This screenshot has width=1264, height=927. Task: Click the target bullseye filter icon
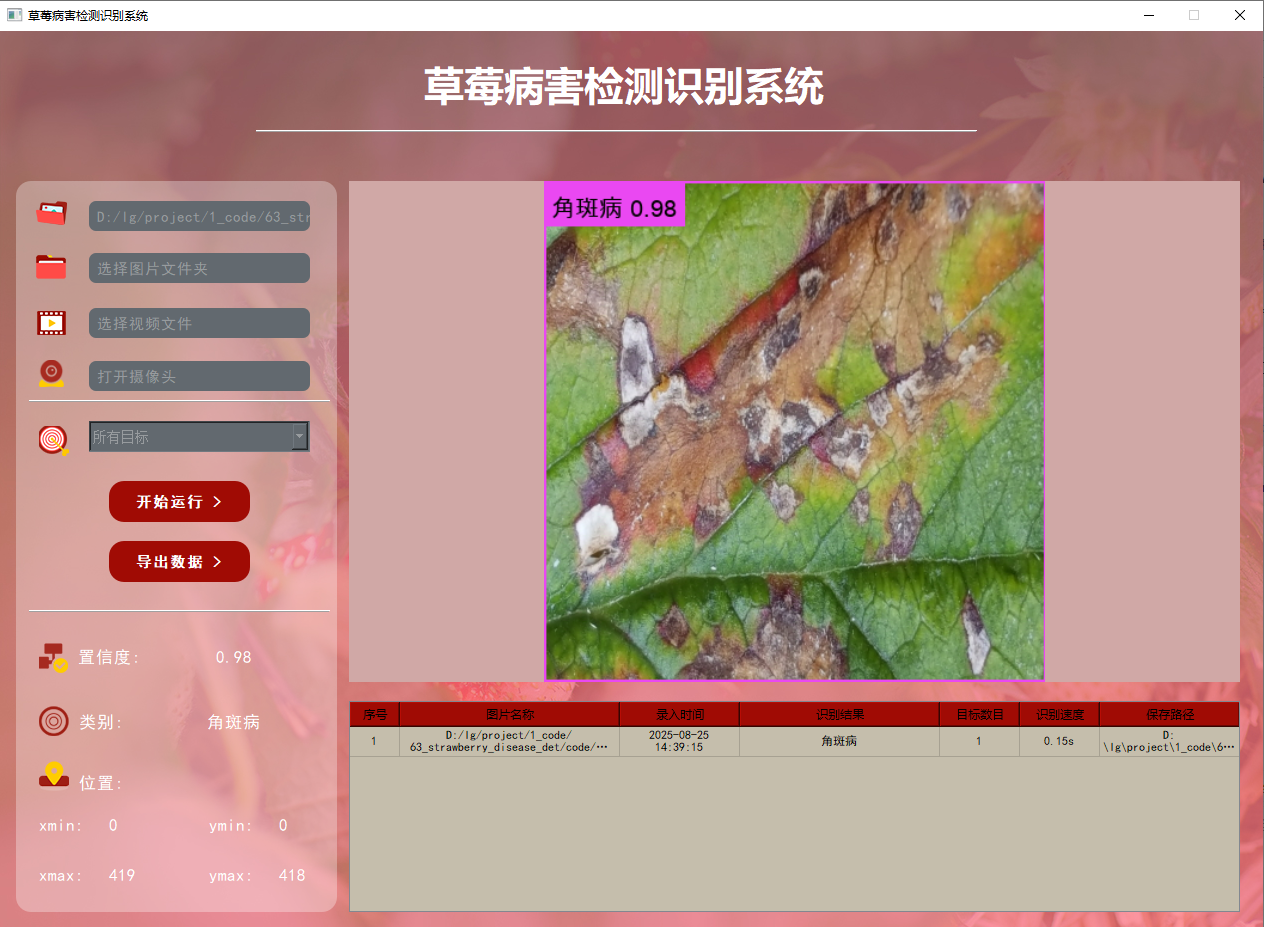[x=53, y=439]
